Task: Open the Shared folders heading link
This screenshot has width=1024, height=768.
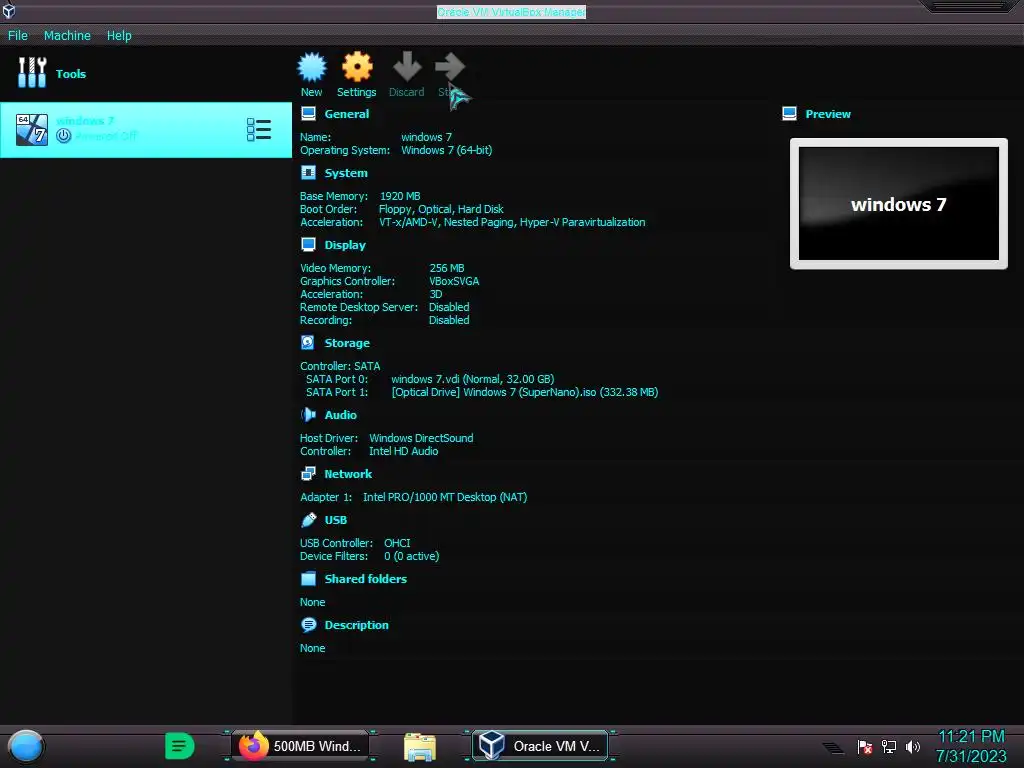Action: 366,579
